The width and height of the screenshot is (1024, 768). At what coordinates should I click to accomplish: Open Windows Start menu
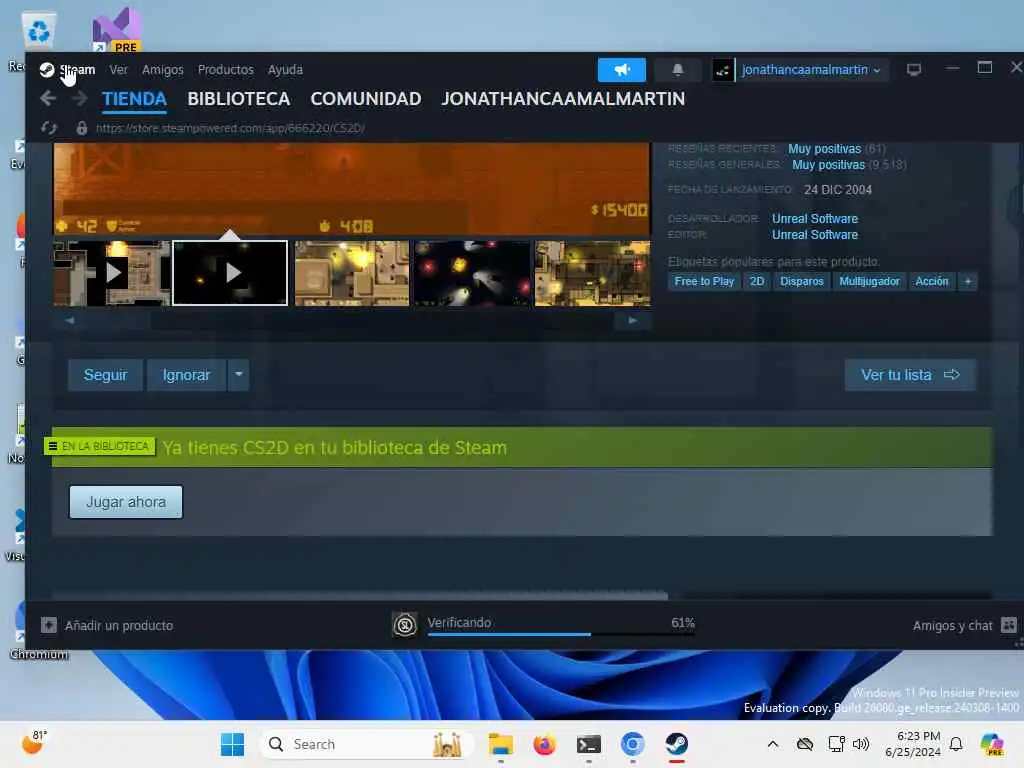point(232,744)
